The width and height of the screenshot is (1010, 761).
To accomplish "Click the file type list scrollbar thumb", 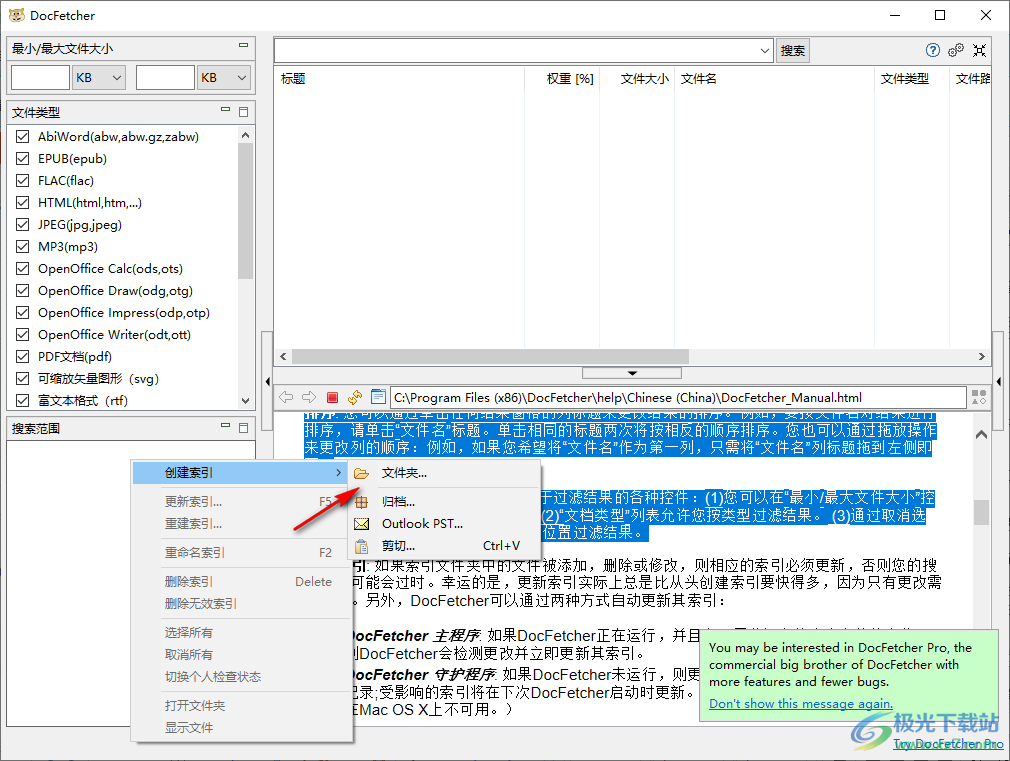I will tap(245, 211).
